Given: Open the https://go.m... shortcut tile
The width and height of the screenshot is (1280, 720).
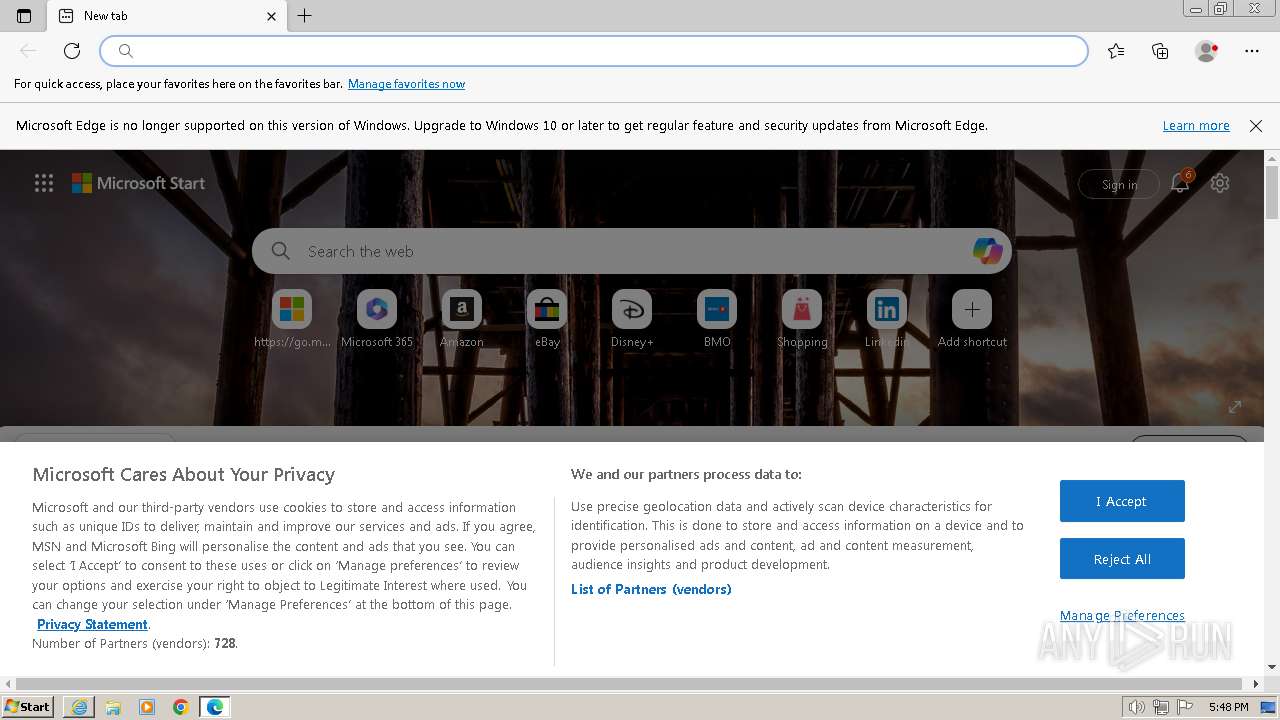Looking at the screenshot, I should (x=292, y=319).
